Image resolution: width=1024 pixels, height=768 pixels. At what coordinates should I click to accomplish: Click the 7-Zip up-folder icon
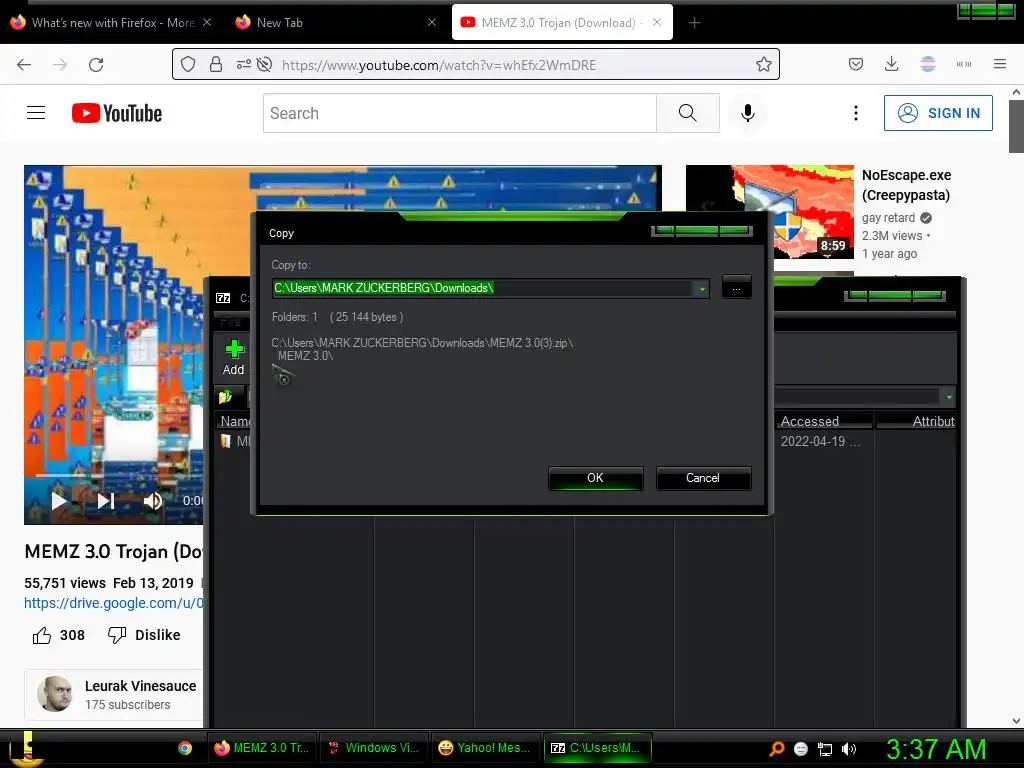(225, 396)
